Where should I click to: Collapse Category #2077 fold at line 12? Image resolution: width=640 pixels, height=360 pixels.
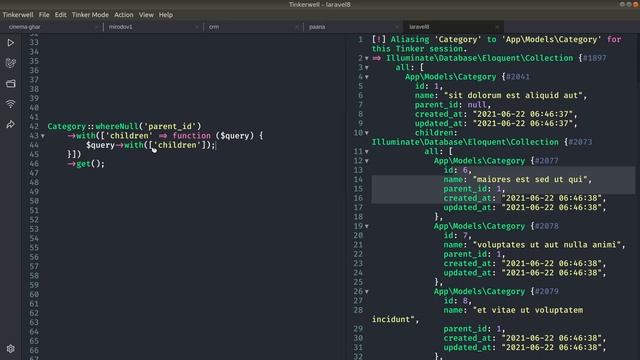[367, 161]
